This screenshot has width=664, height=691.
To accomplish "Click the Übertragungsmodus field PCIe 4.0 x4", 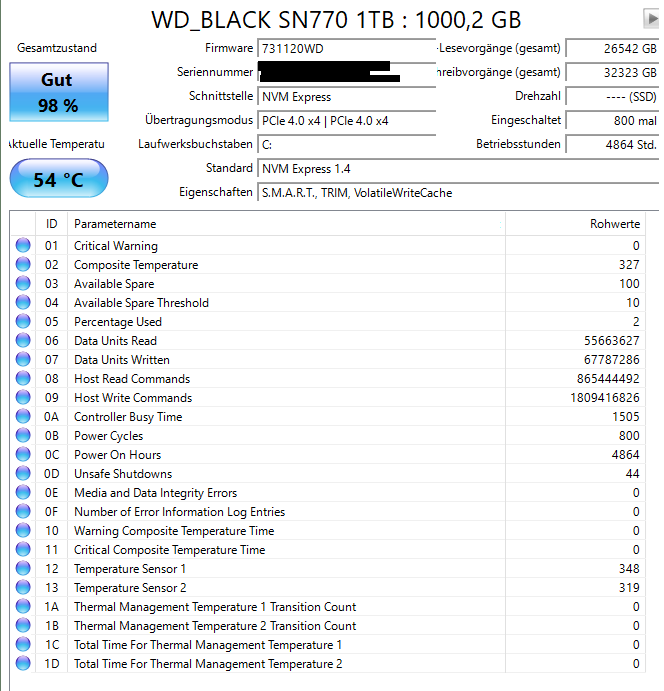I will pyautogui.click(x=347, y=121).
